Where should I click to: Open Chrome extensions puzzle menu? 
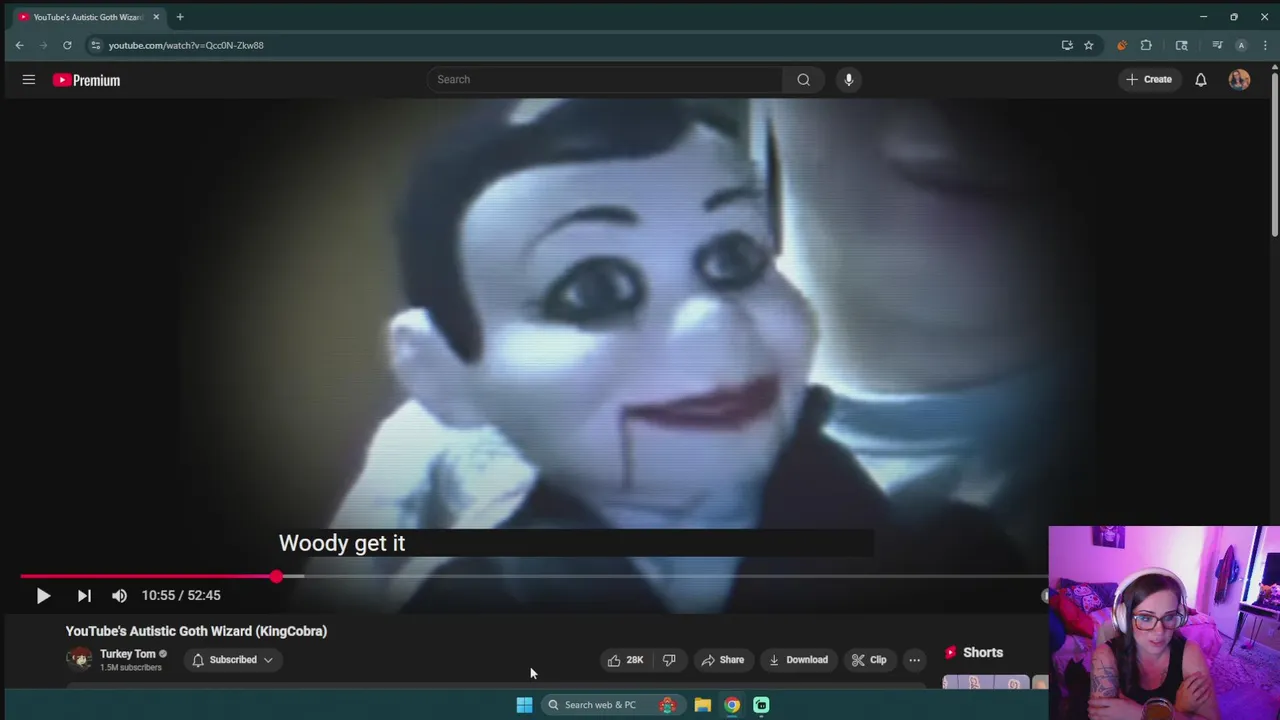pos(1146,45)
